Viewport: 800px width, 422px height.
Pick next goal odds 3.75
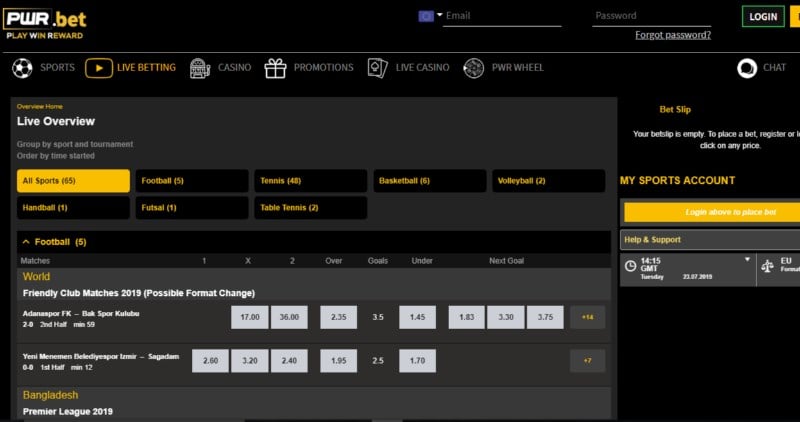[545, 317]
